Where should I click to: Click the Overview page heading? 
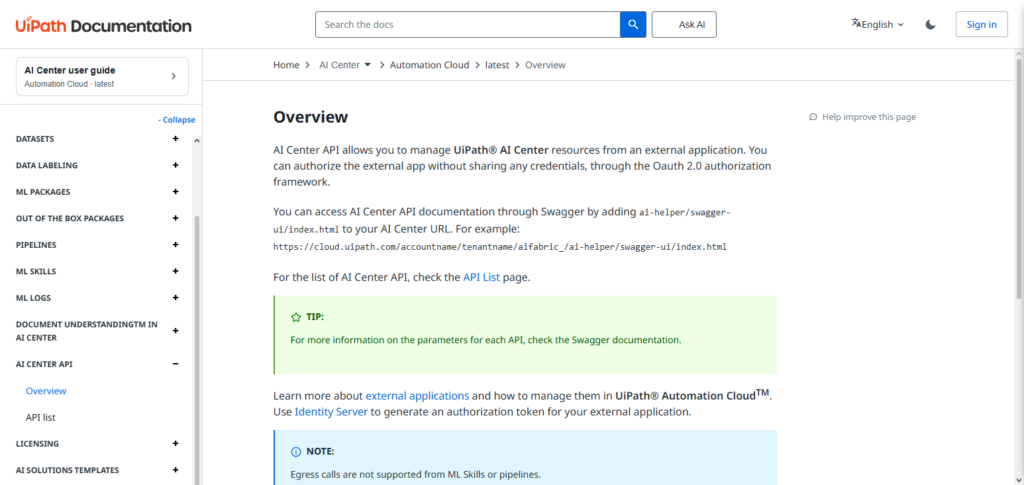[x=310, y=117]
